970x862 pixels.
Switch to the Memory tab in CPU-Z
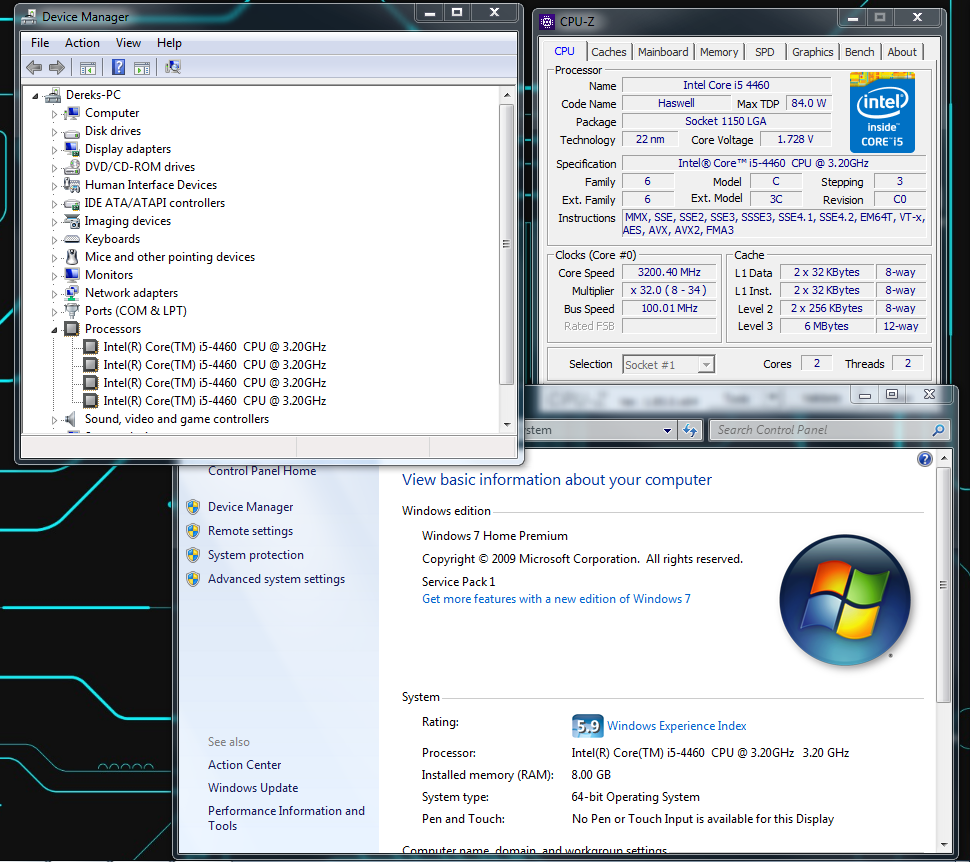click(719, 52)
